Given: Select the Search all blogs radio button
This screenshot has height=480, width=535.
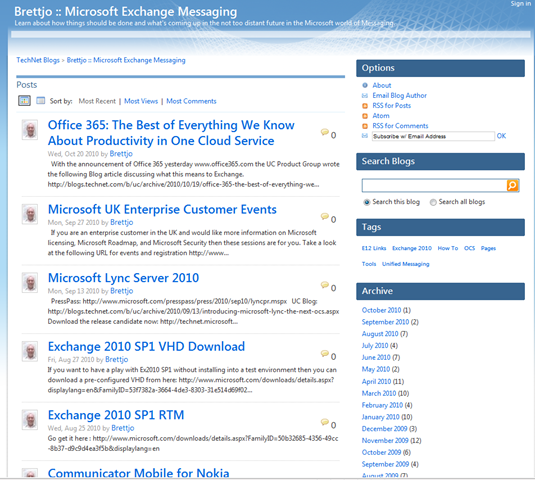Looking at the screenshot, I should tap(433, 202).
